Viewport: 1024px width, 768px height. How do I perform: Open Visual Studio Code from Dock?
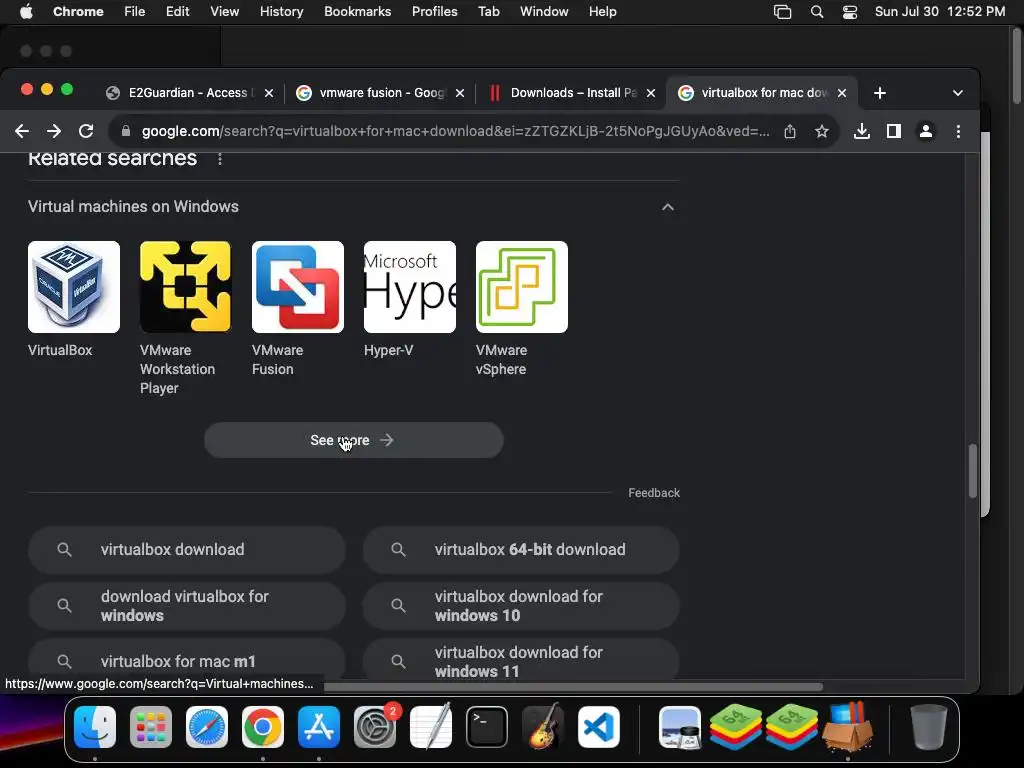(599, 727)
